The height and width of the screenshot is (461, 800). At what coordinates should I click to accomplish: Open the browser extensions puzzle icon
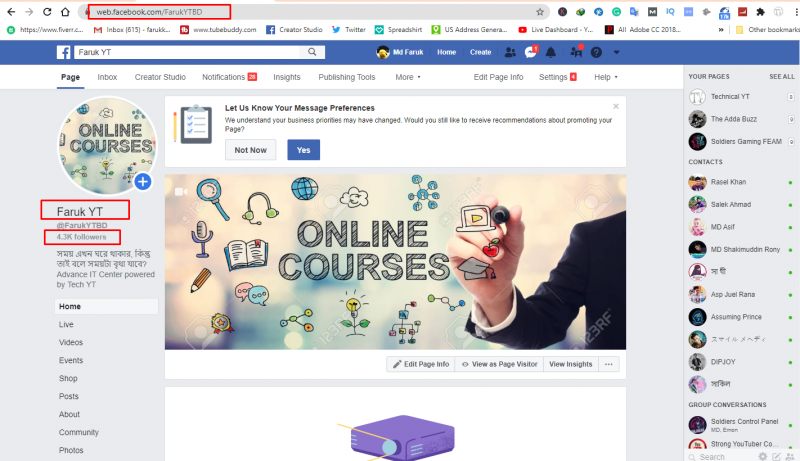point(760,12)
